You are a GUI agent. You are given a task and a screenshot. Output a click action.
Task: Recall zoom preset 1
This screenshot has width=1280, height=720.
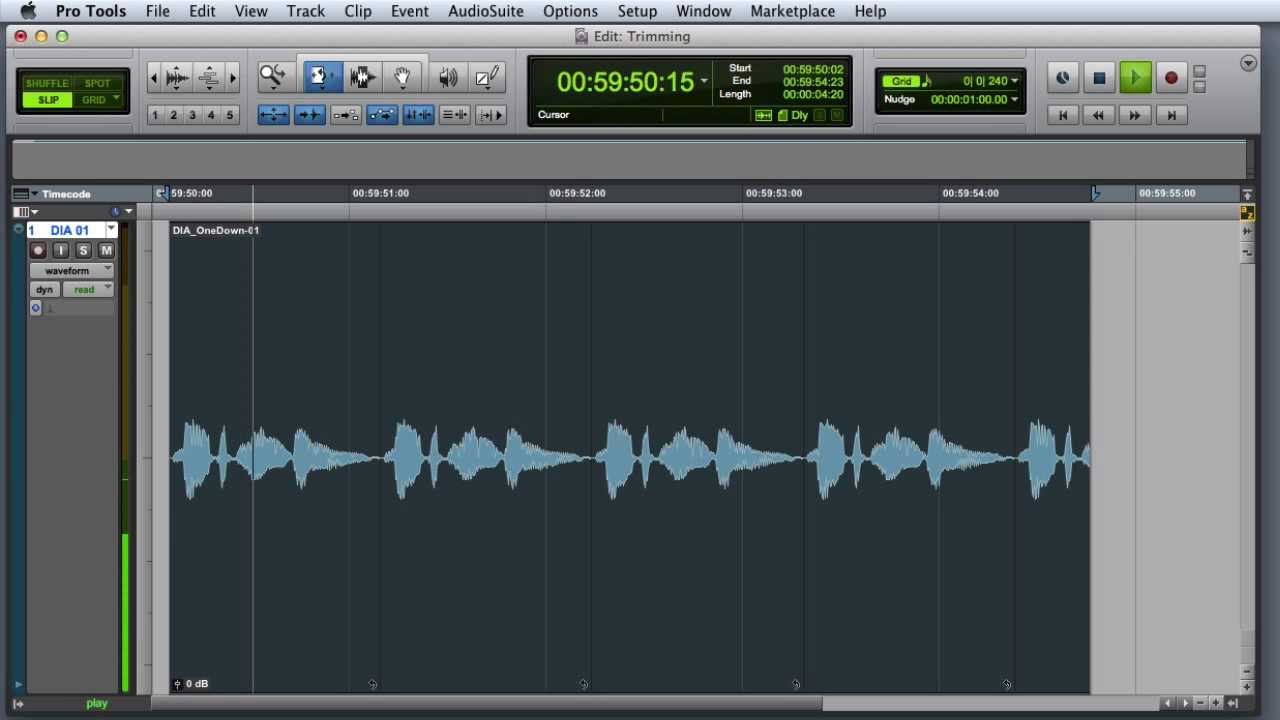(155, 115)
